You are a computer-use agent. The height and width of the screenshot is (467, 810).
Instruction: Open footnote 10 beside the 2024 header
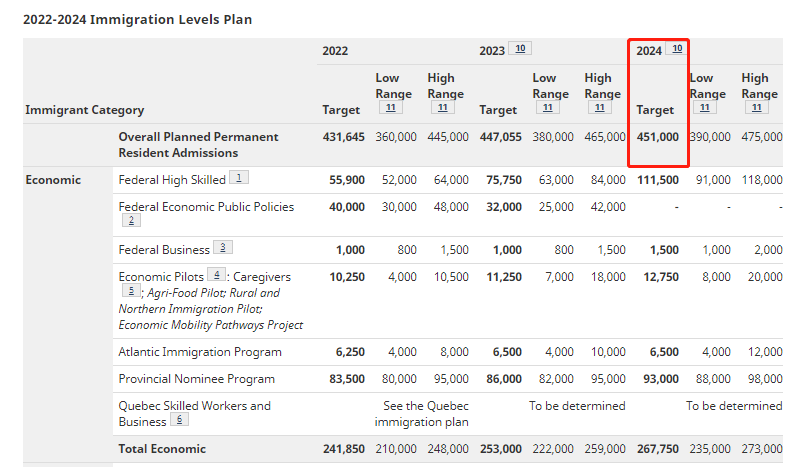point(677,49)
